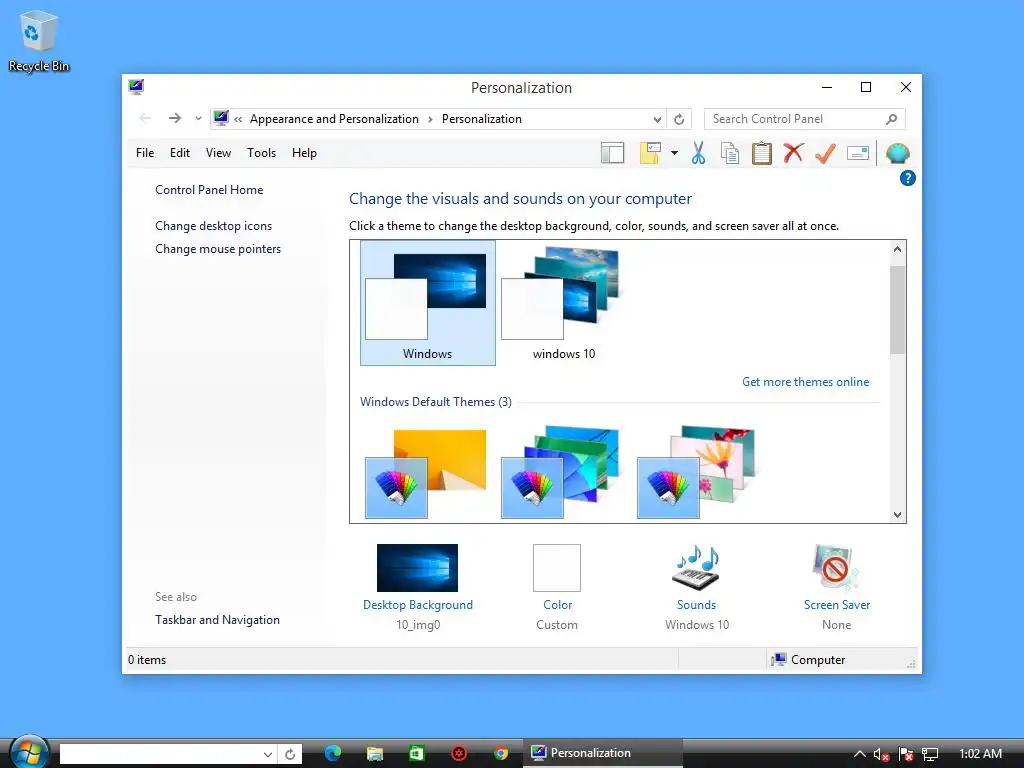Click the search magnifier icon
This screenshot has width=1024, height=768.
pos(891,119)
